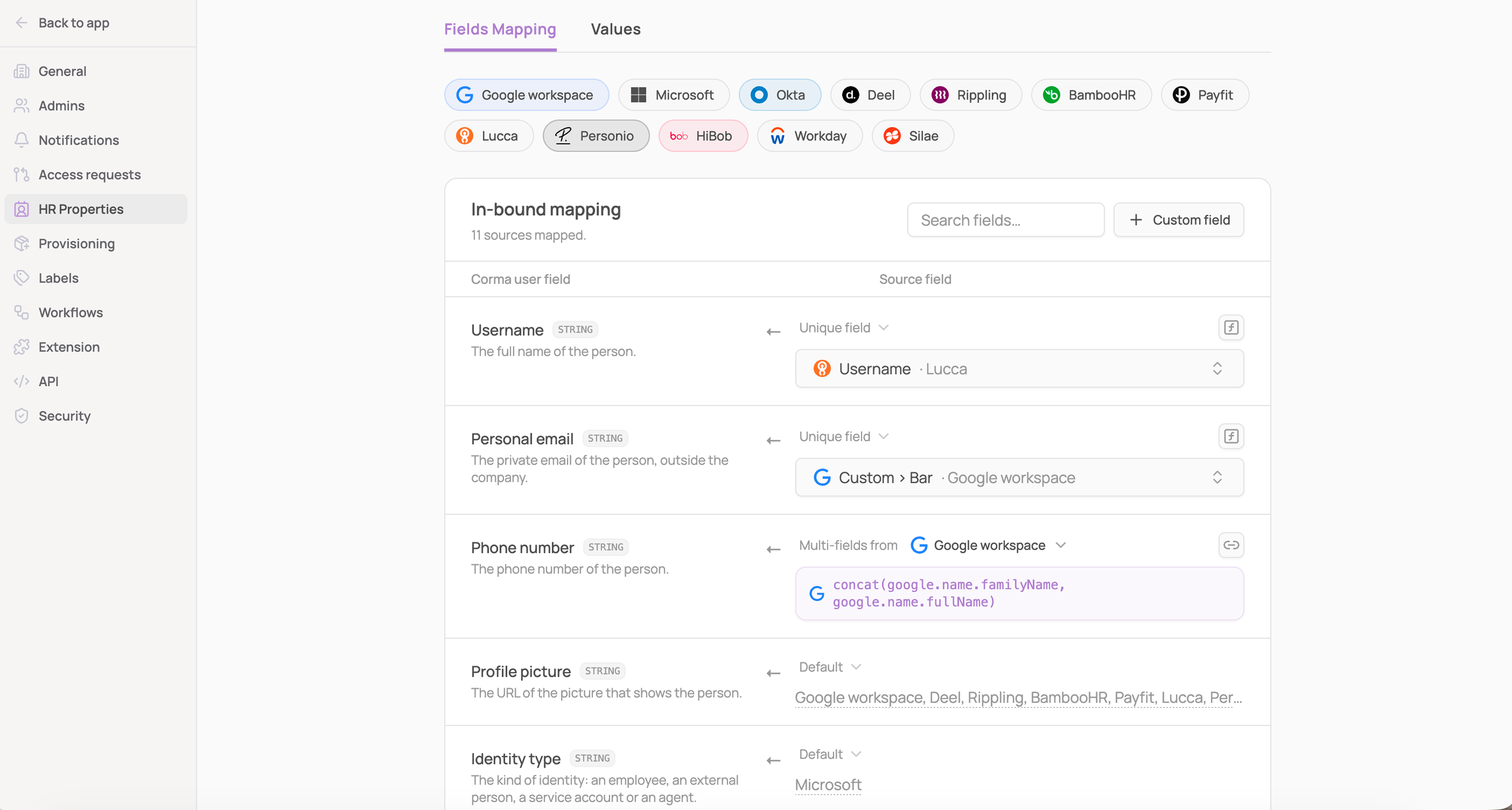Click the Deel source chip
This screenshot has width=1512, height=810.
(870, 95)
